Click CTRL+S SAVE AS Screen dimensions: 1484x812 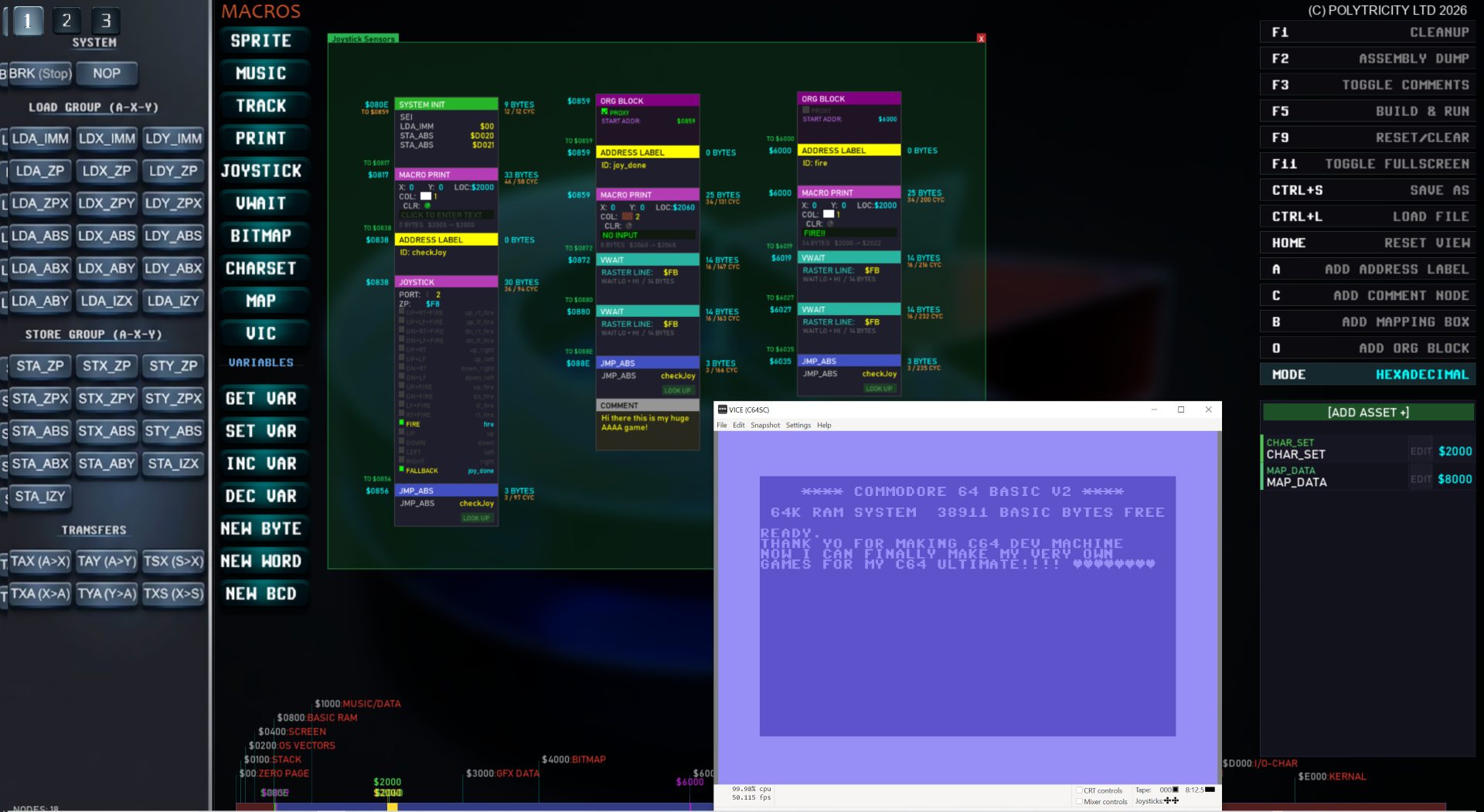[1367, 190]
